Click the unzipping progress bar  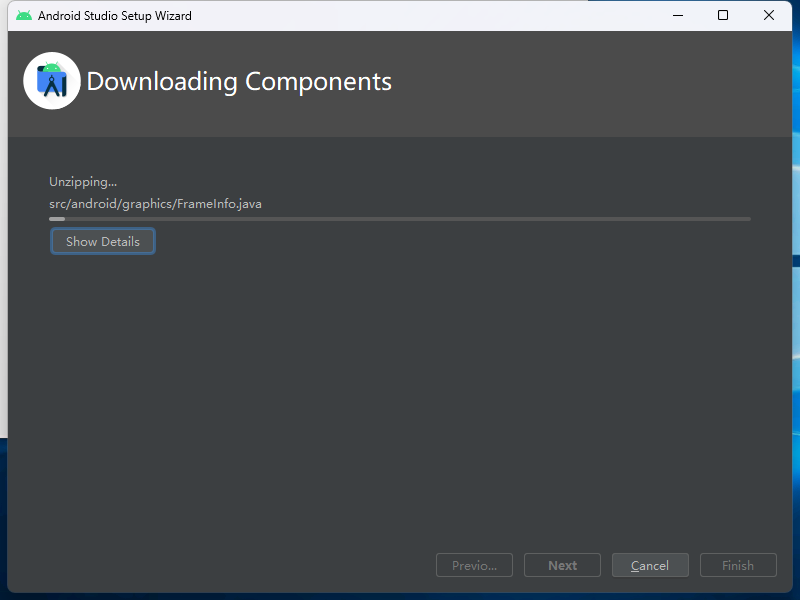tap(399, 219)
